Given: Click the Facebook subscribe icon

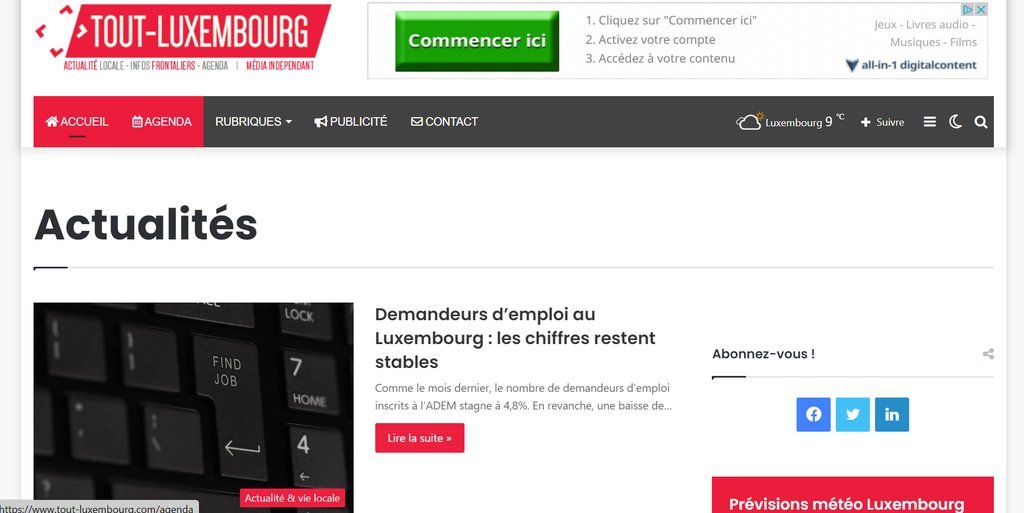Looking at the screenshot, I should click(813, 414).
